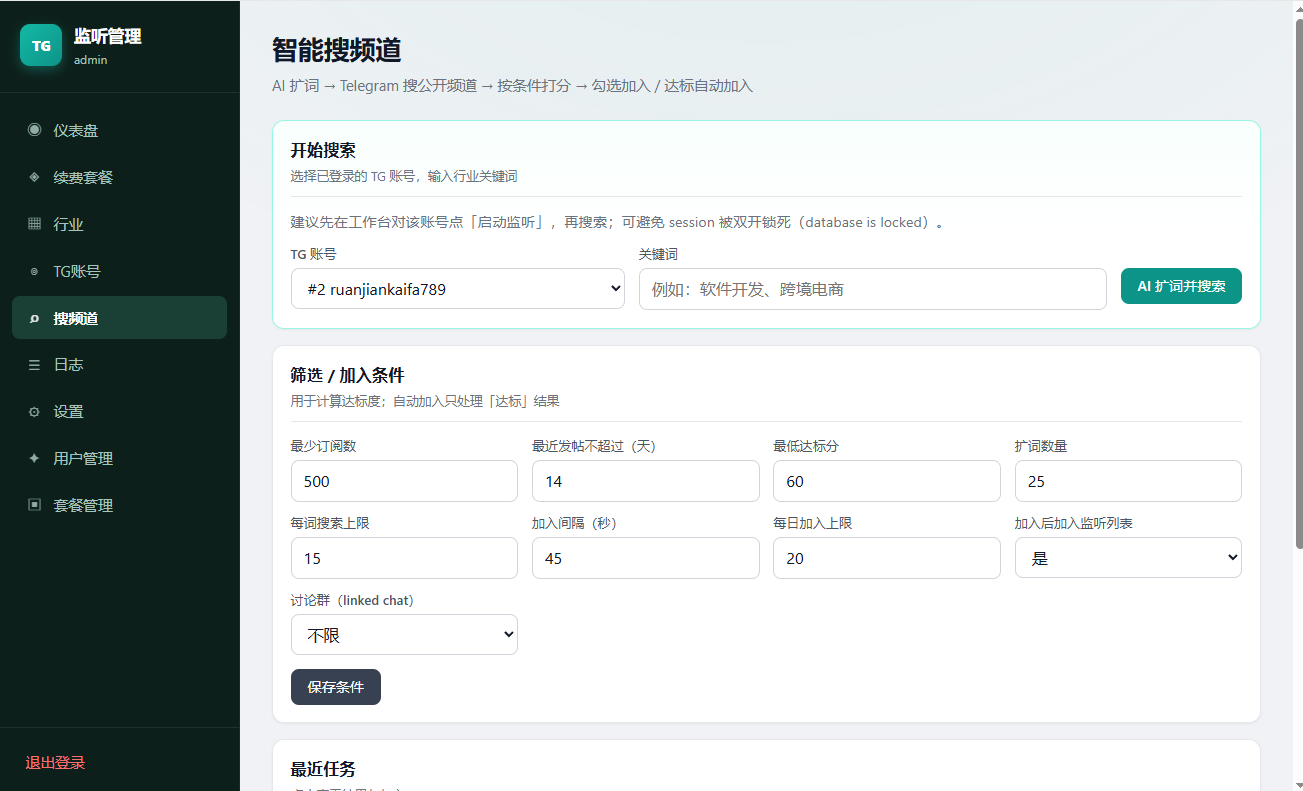Click the 搜频道 magnifier icon
The image size is (1303, 791).
[x=35, y=318]
